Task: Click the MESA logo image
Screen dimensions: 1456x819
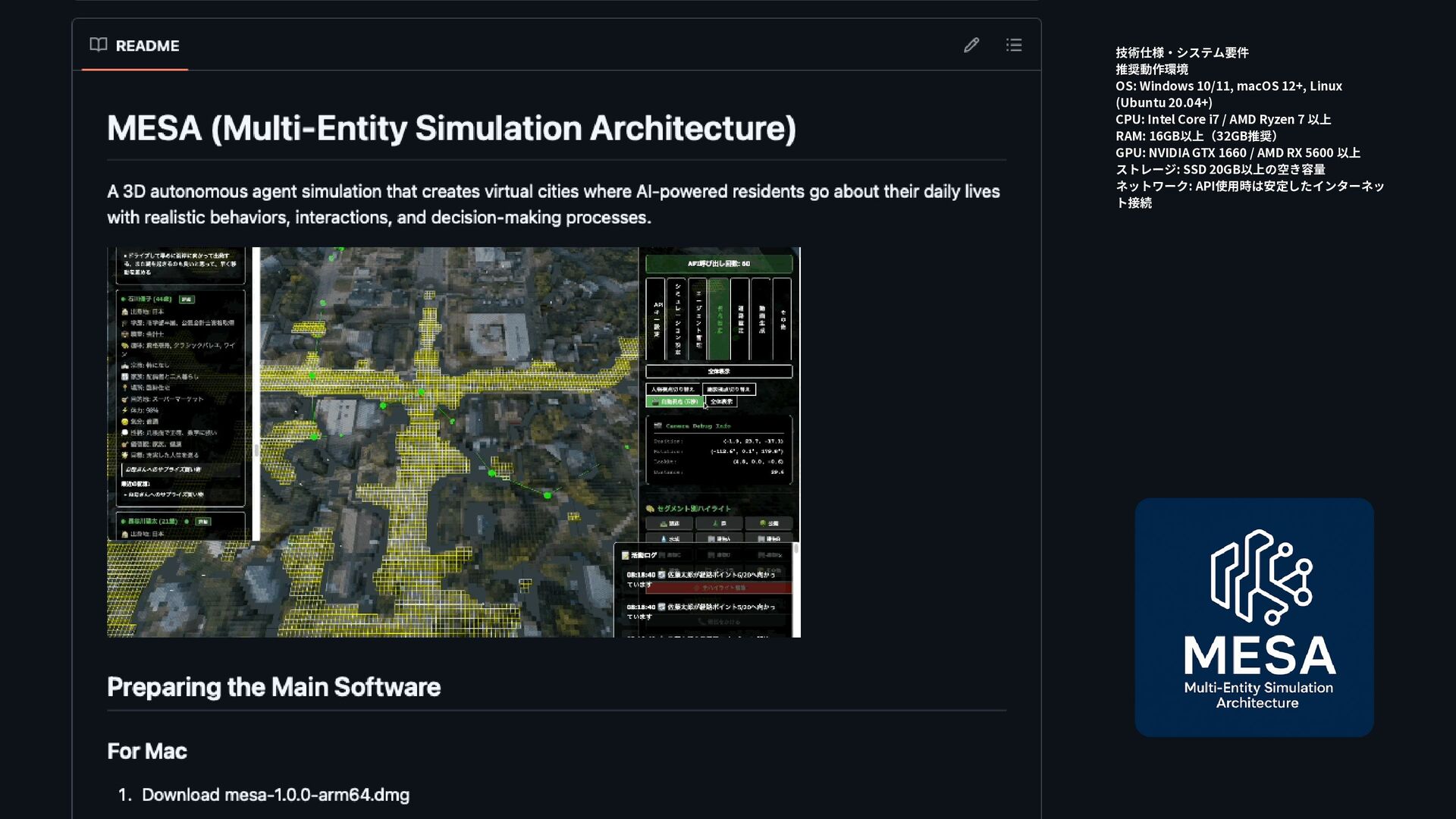Action: pos(1254,617)
